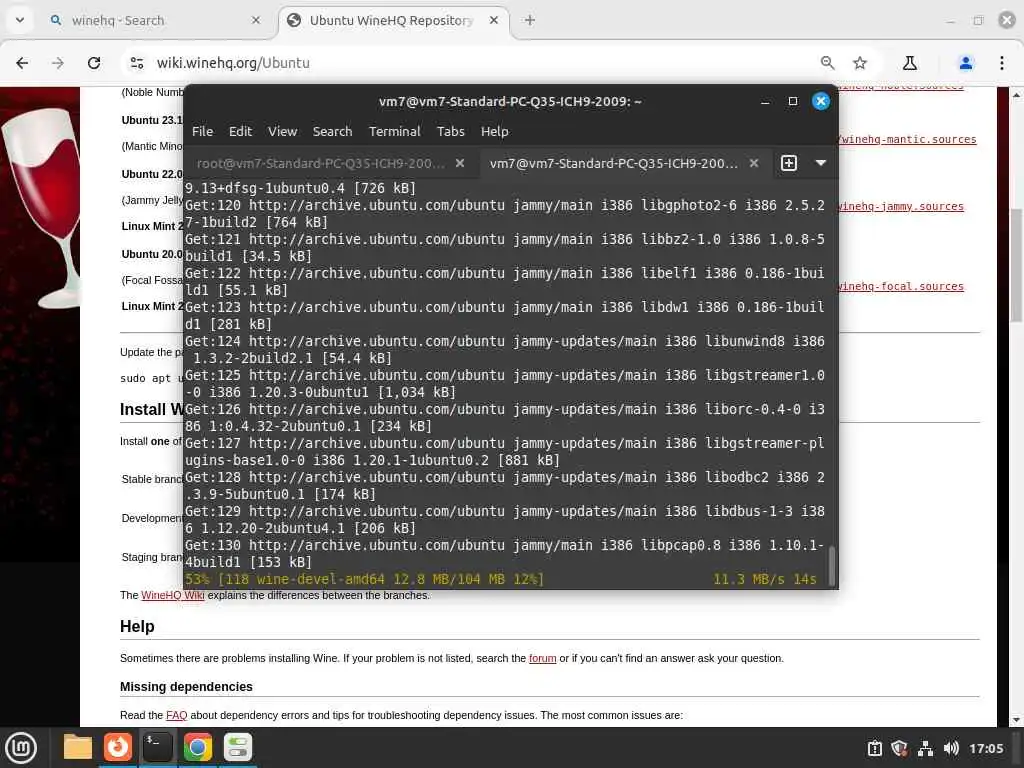This screenshot has width=1024, height=768.
Task: Minimize the terminal window
Action: [x=765, y=101]
